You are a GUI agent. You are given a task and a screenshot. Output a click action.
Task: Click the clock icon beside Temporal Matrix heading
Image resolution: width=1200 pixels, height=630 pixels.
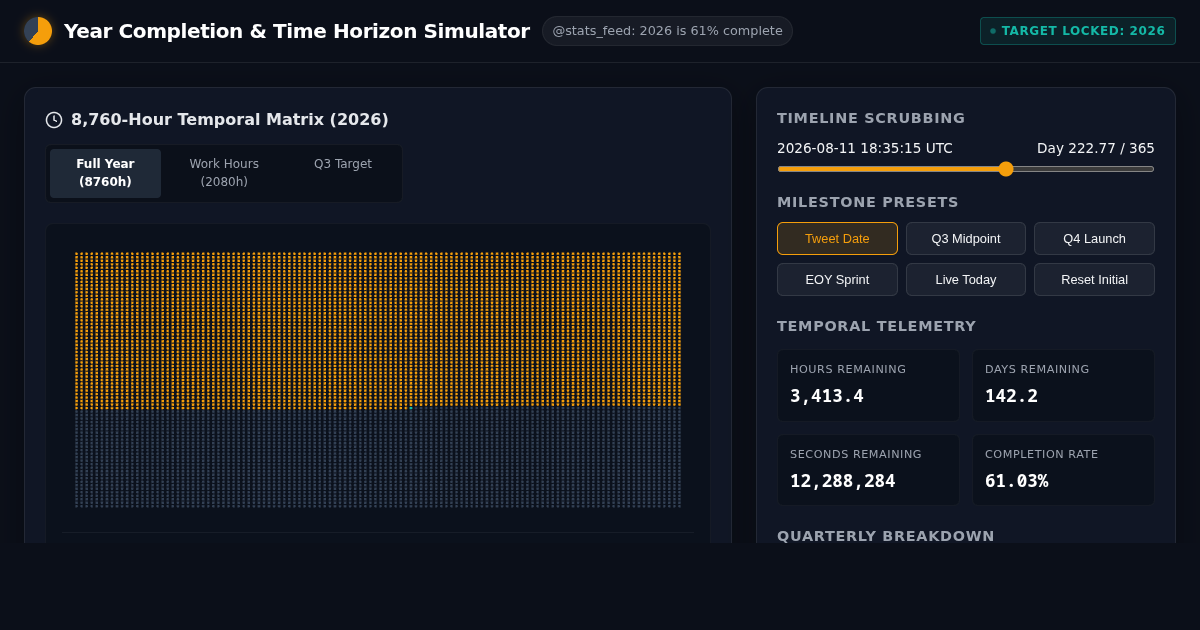tap(54, 120)
